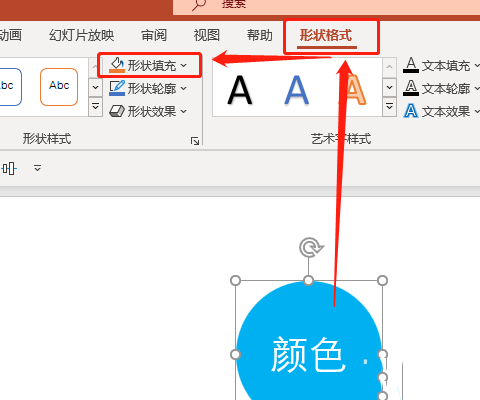Open the 形状格式 ribbon tab
Screen dimensions: 480x400
pyautogui.click(x=326, y=35)
